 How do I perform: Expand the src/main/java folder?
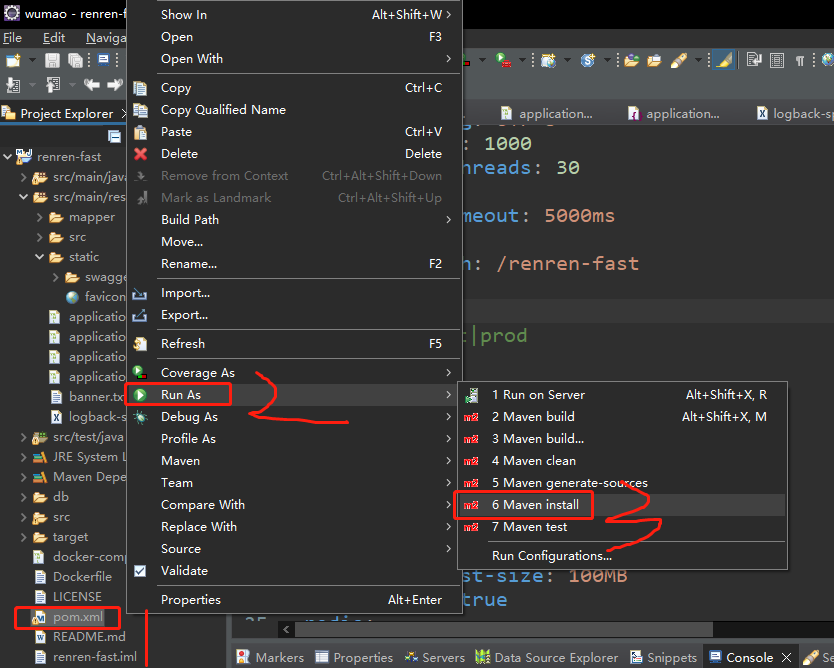pyautogui.click(x=23, y=177)
